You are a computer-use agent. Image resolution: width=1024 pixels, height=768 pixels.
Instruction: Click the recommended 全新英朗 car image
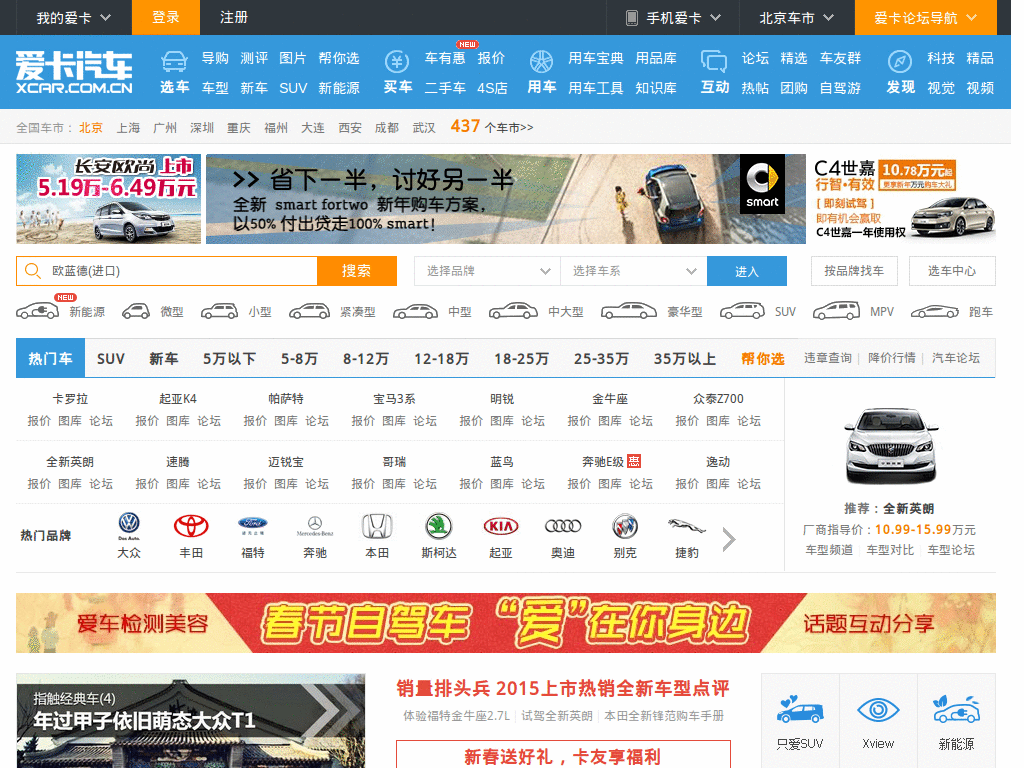coord(891,445)
